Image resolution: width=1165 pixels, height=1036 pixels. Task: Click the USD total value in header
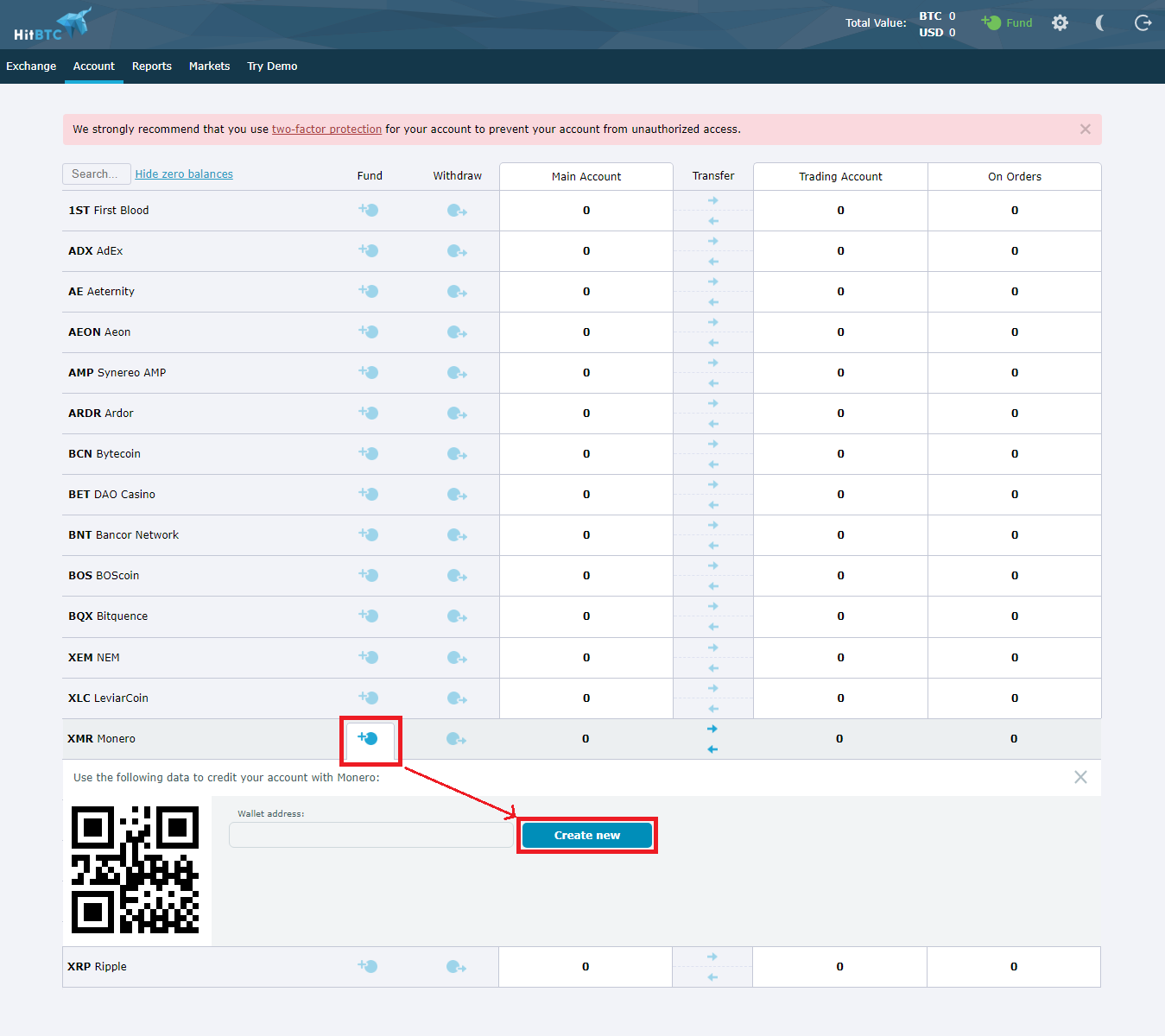tap(937, 33)
